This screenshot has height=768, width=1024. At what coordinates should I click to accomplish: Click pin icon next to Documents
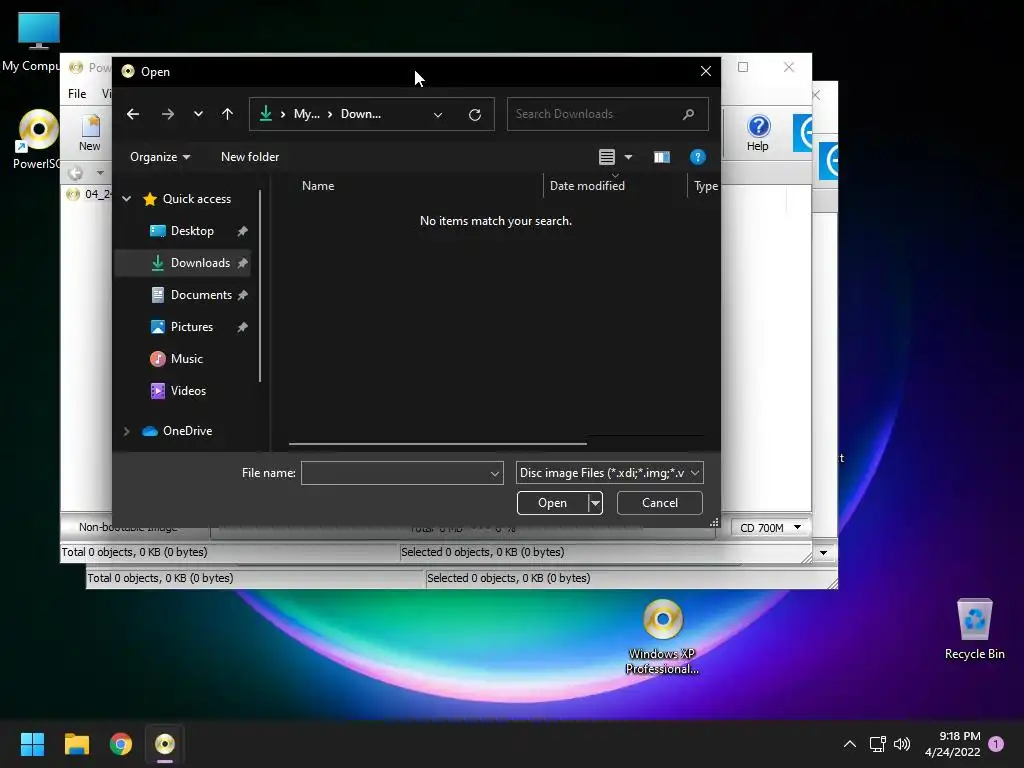[242, 295]
